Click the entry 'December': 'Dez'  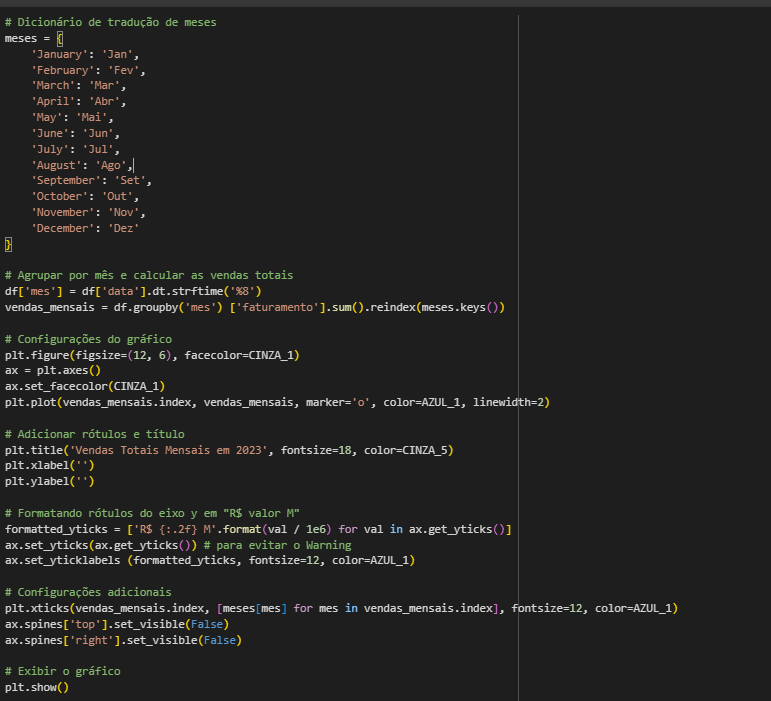coord(85,228)
